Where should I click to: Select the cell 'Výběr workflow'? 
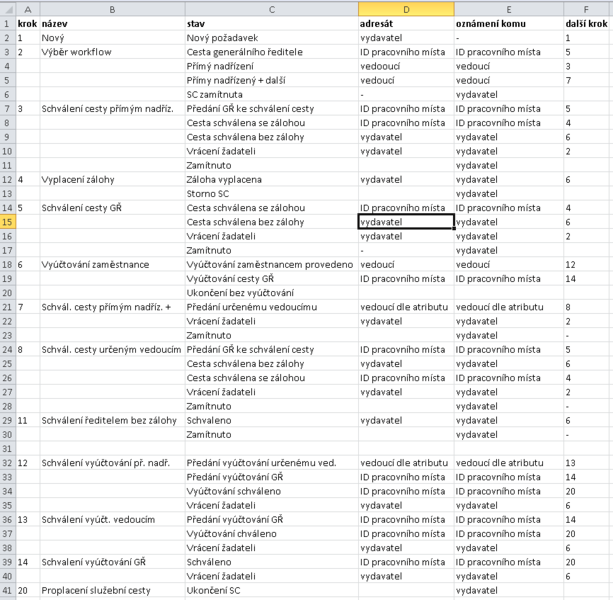pos(112,52)
